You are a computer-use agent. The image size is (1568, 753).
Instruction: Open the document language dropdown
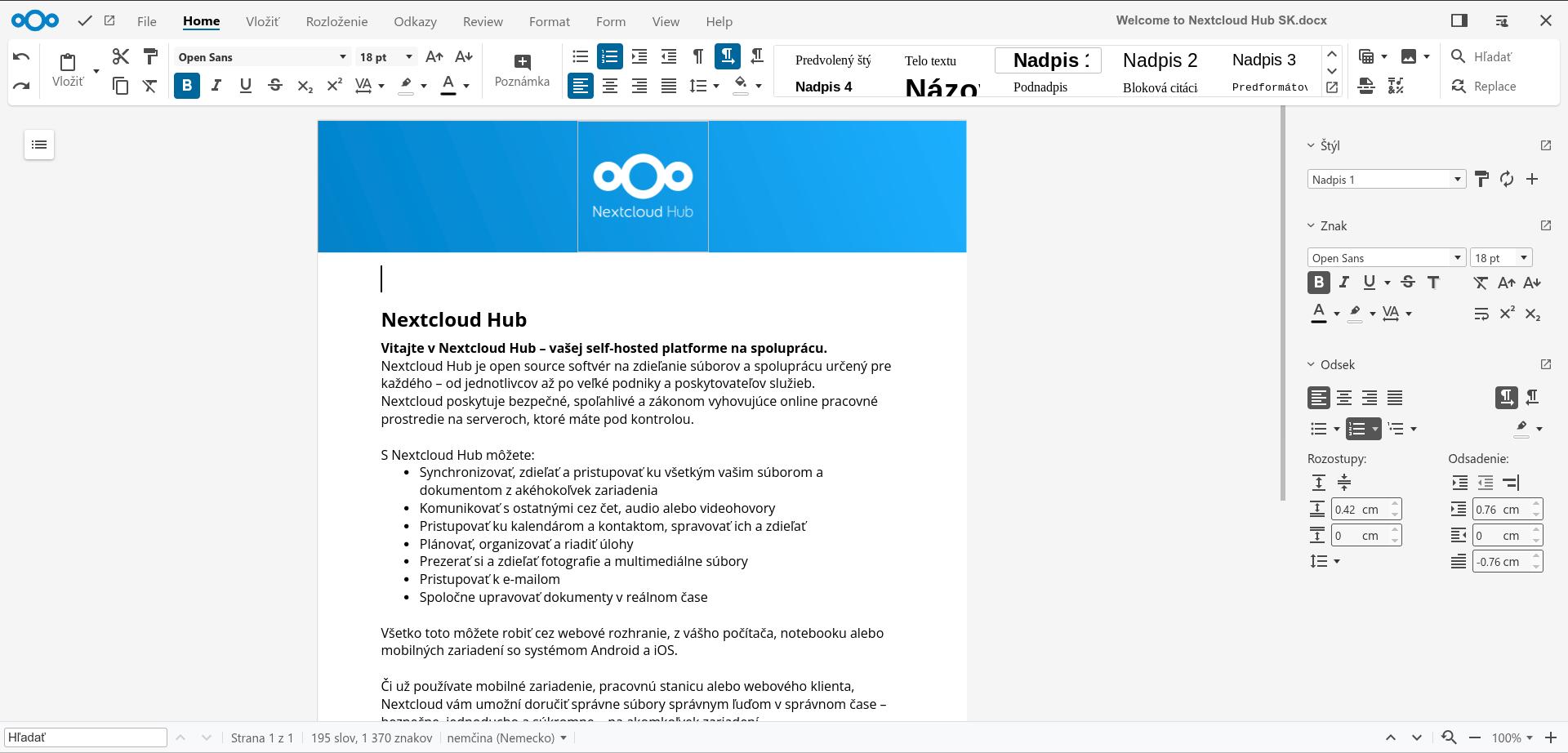[506, 737]
